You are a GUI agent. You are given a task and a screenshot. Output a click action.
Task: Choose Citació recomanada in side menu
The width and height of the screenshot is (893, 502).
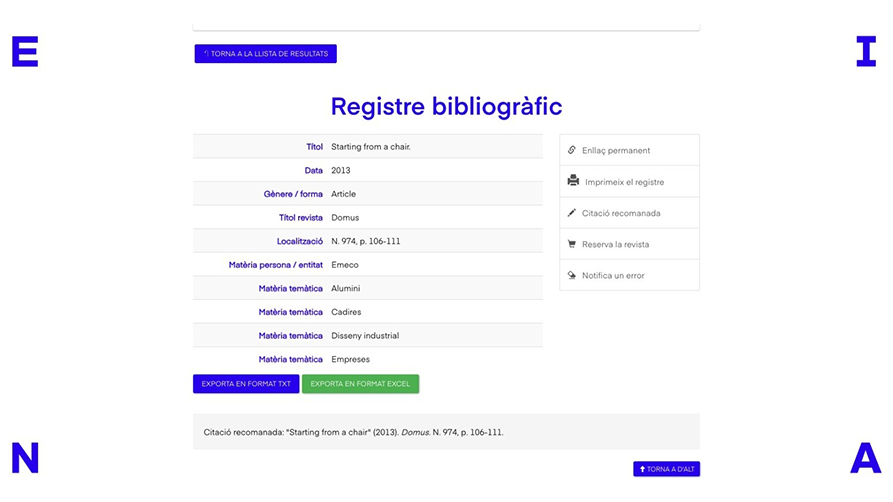click(621, 213)
